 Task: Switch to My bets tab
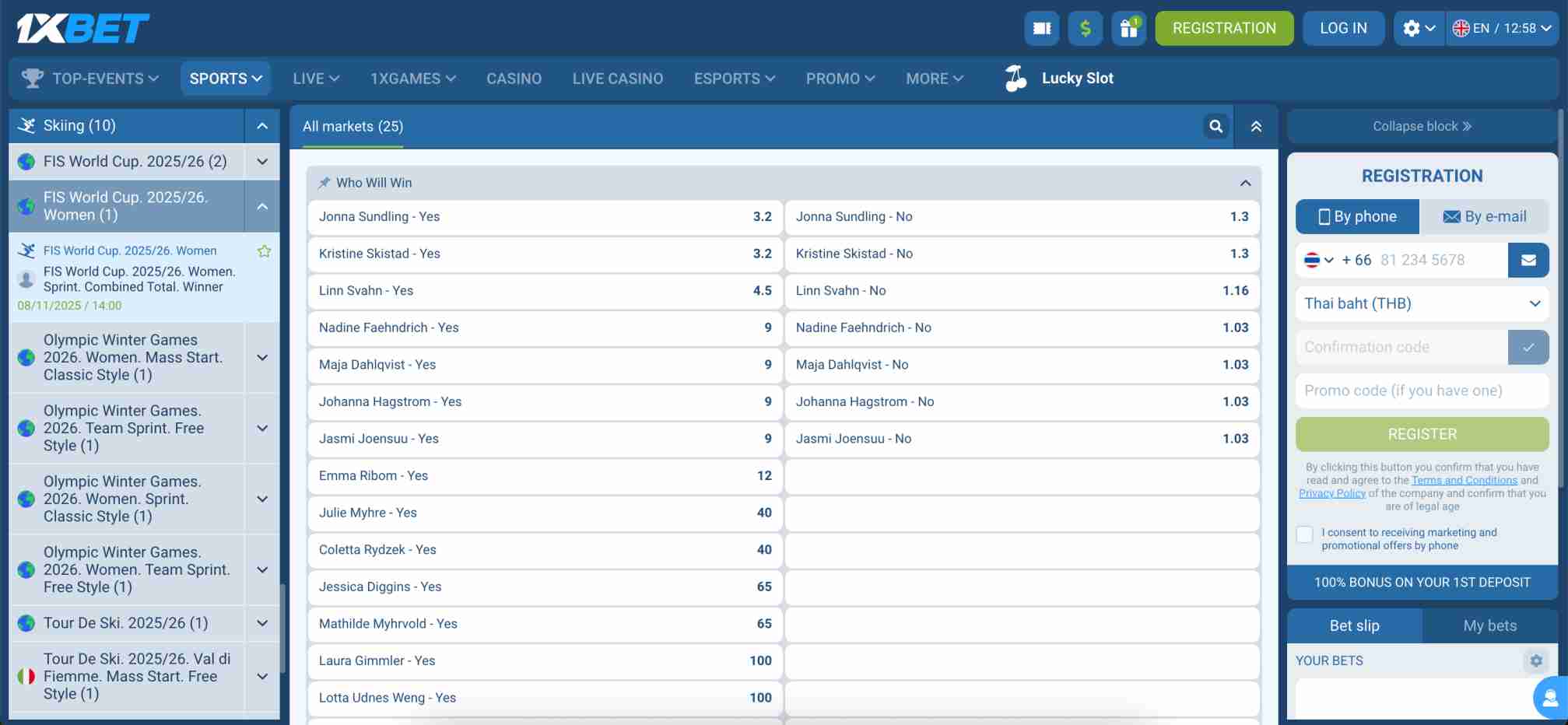pos(1489,625)
